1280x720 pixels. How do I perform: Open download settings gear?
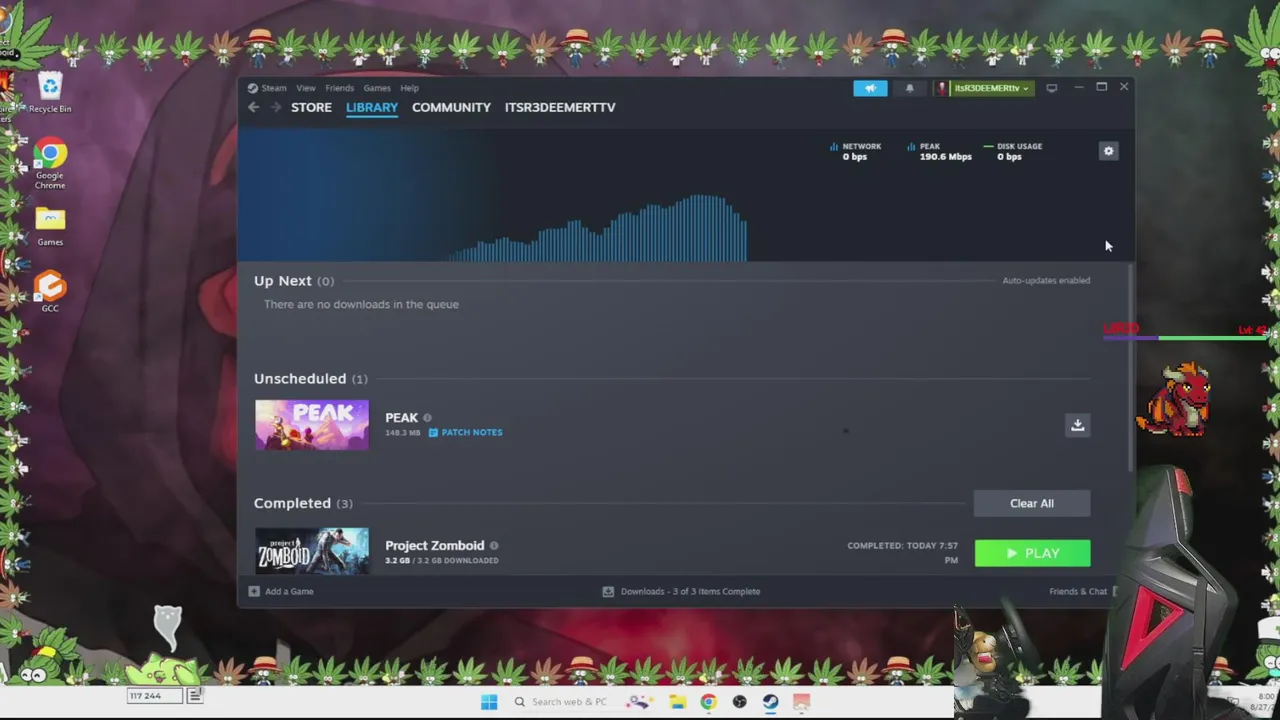click(1108, 151)
